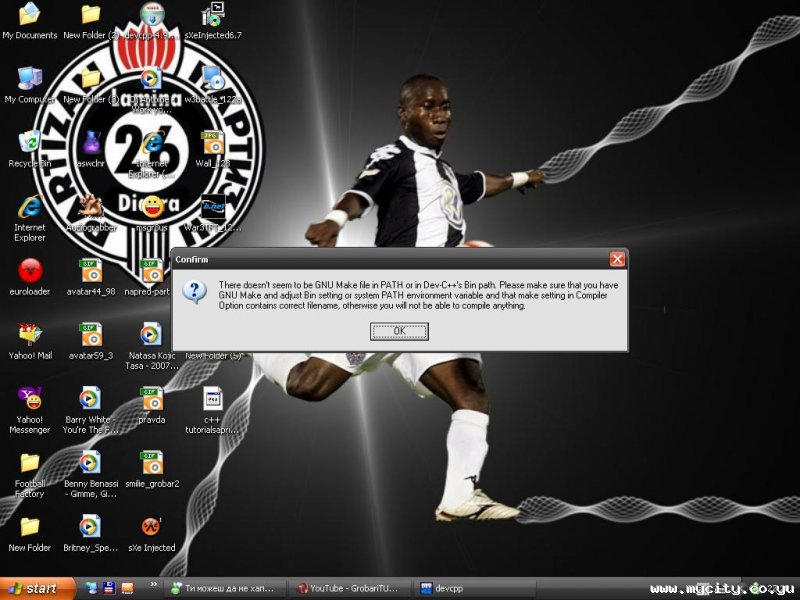This screenshot has height=600, width=800.
Task: Close the Confirm dialog with the red X
Action: pyautogui.click(x=617, y=259)
